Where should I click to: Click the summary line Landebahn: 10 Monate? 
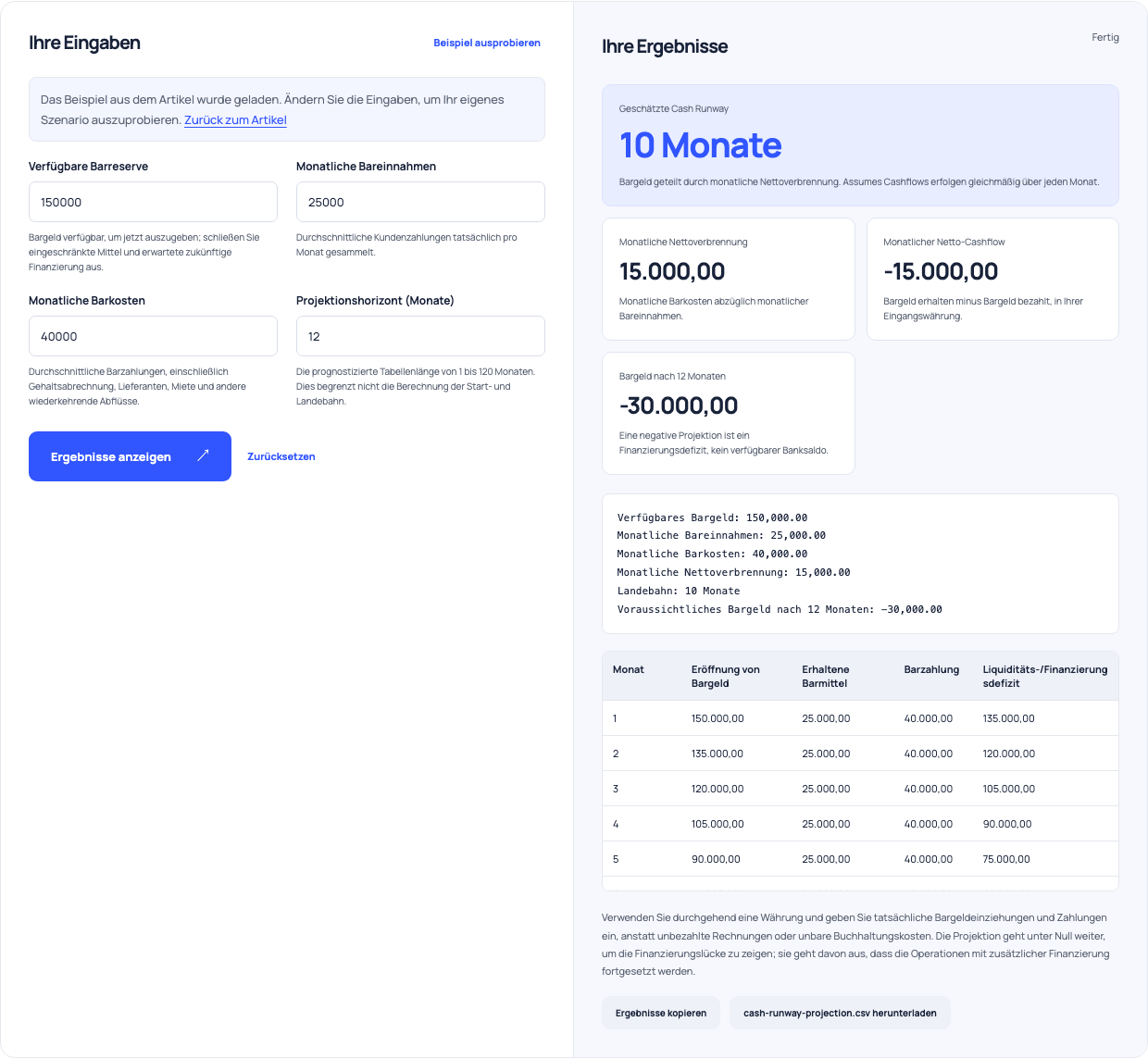(679, 591)
